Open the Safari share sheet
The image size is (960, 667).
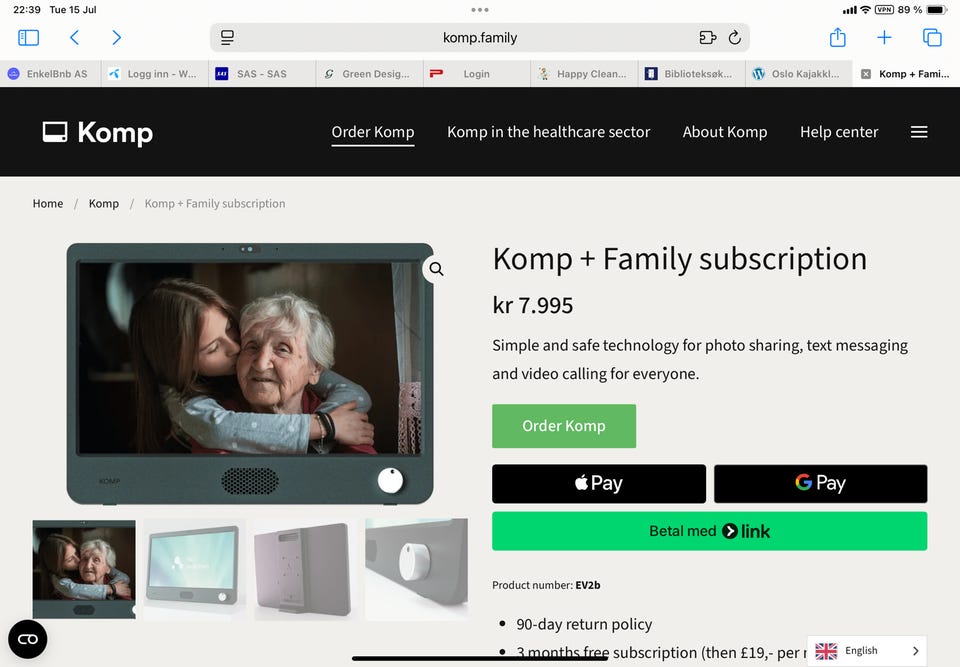(x=838, y=38)
